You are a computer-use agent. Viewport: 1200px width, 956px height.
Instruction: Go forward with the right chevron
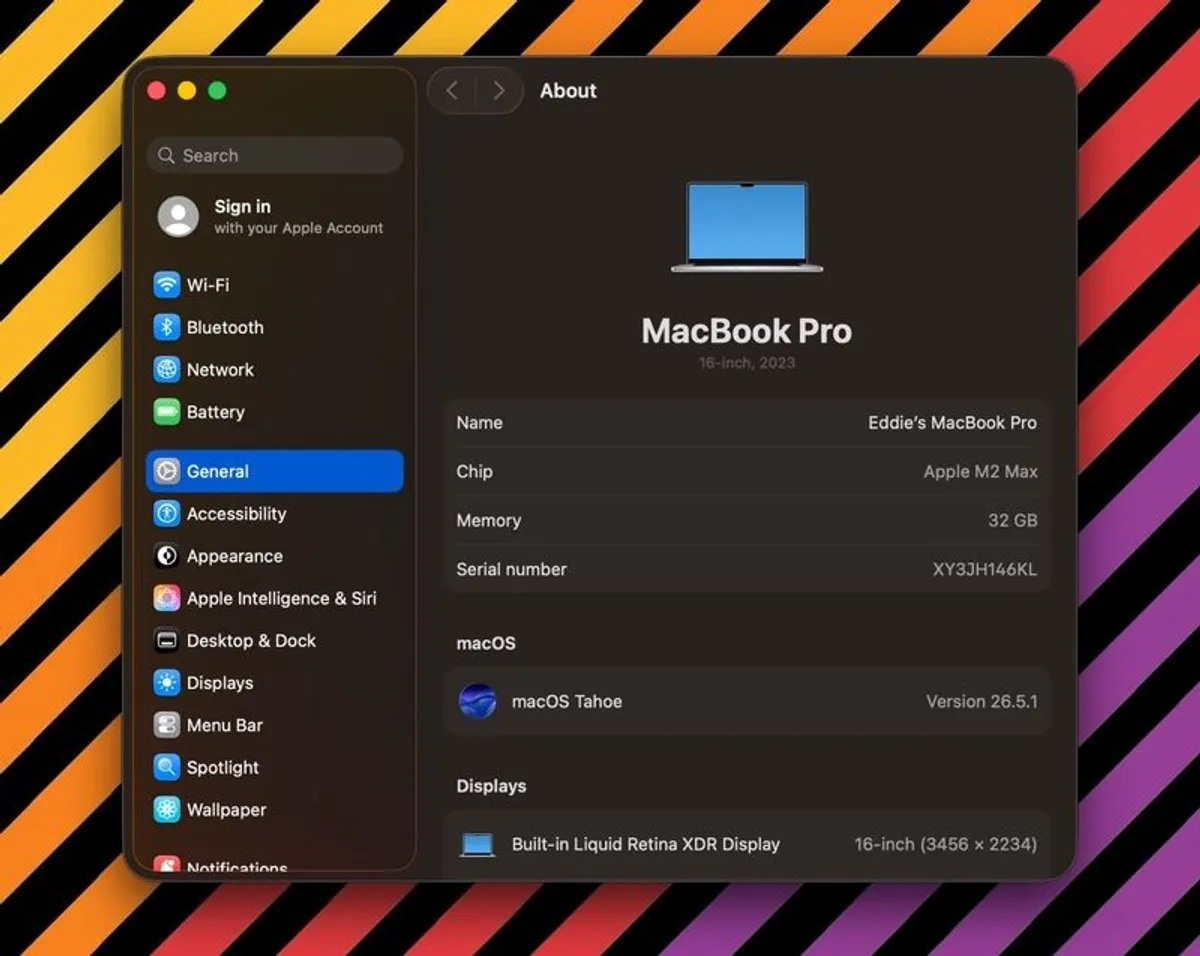click(x=498, y=91)
